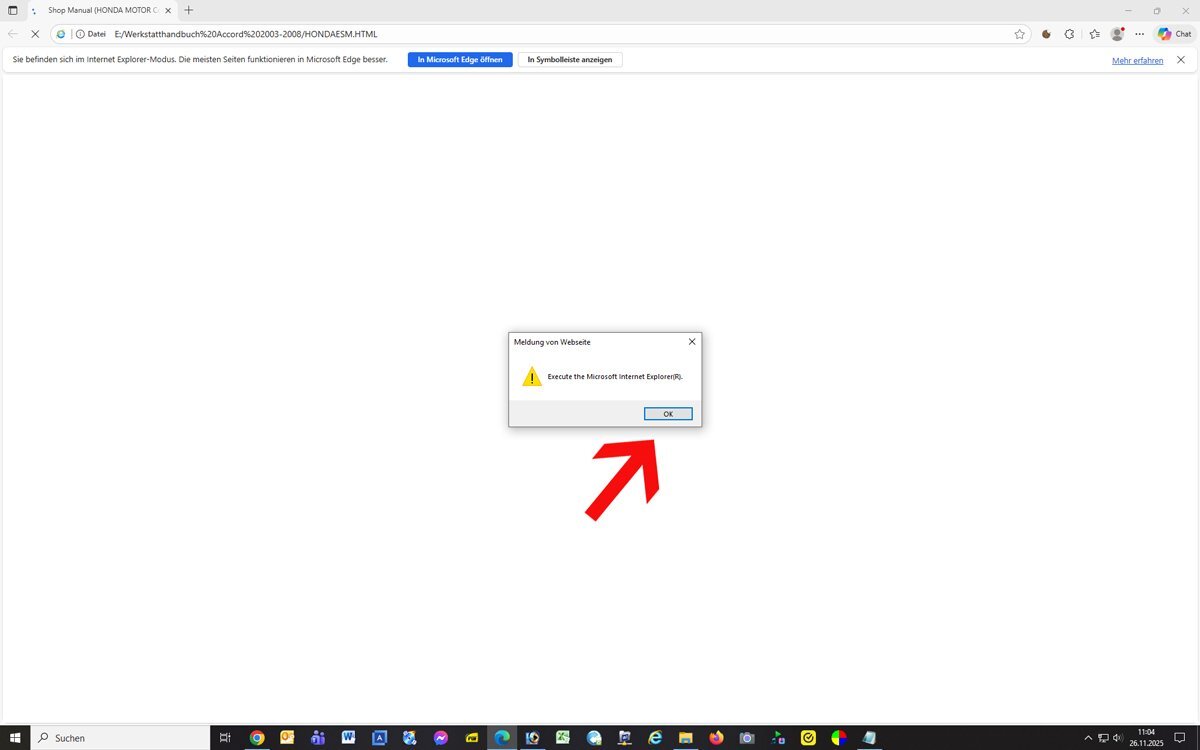Expand hidden system tray icons
This screenshot has width=1200, height=750.
(1088, 738)
